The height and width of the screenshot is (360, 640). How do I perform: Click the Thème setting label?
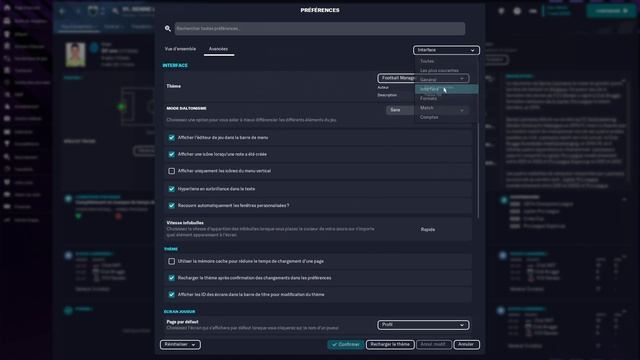point(173,86)
